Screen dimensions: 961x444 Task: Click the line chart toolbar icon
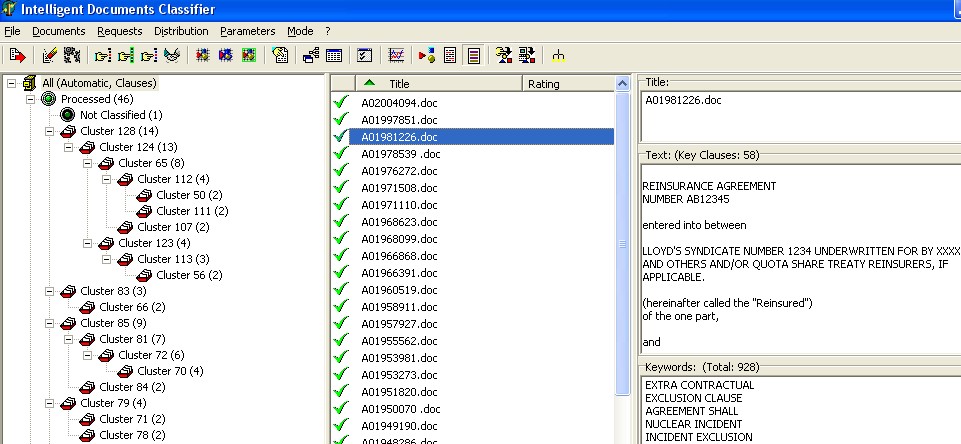tap(396, 56)
